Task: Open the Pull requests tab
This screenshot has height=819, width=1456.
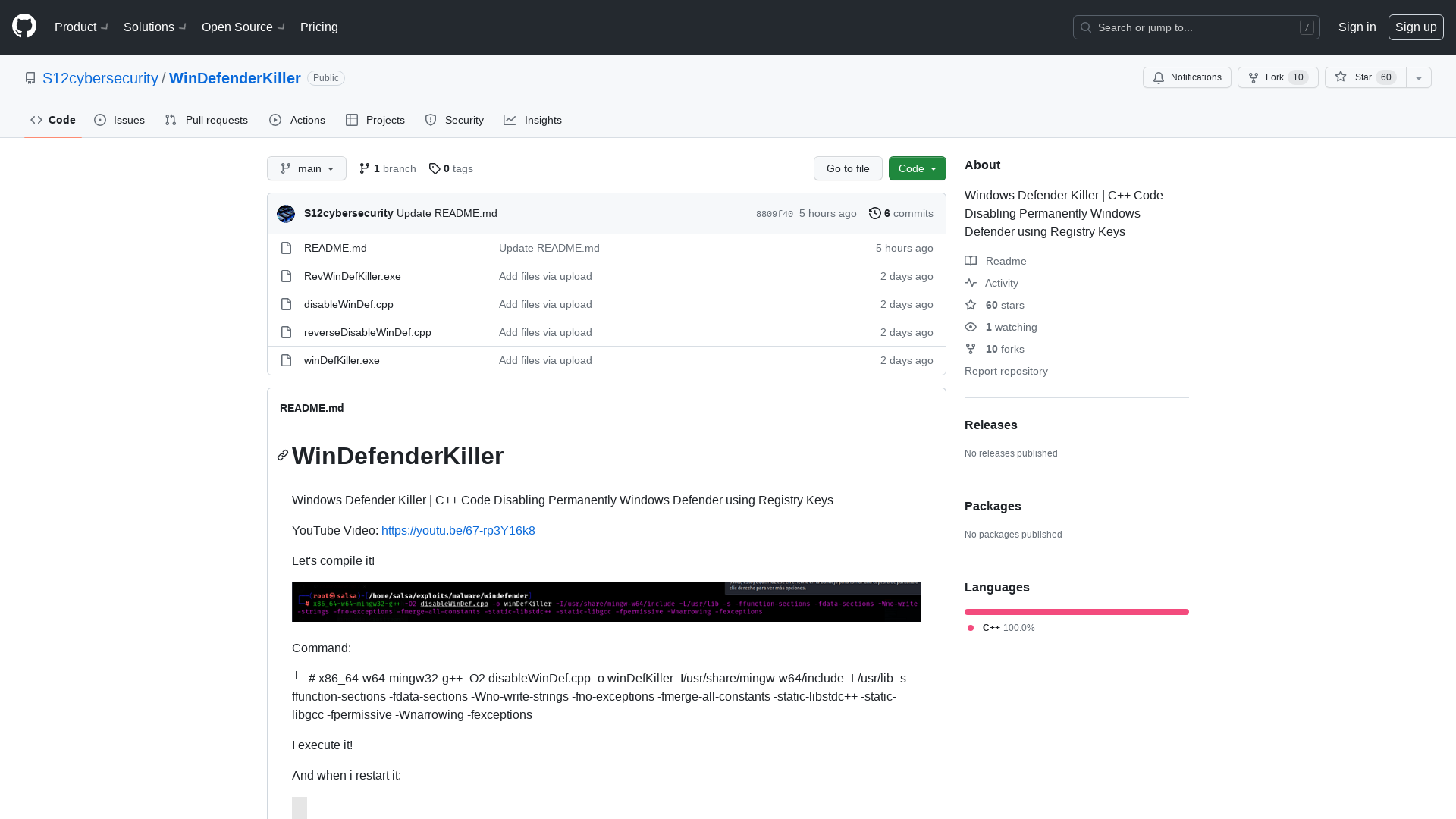Action: pos(206,120)
